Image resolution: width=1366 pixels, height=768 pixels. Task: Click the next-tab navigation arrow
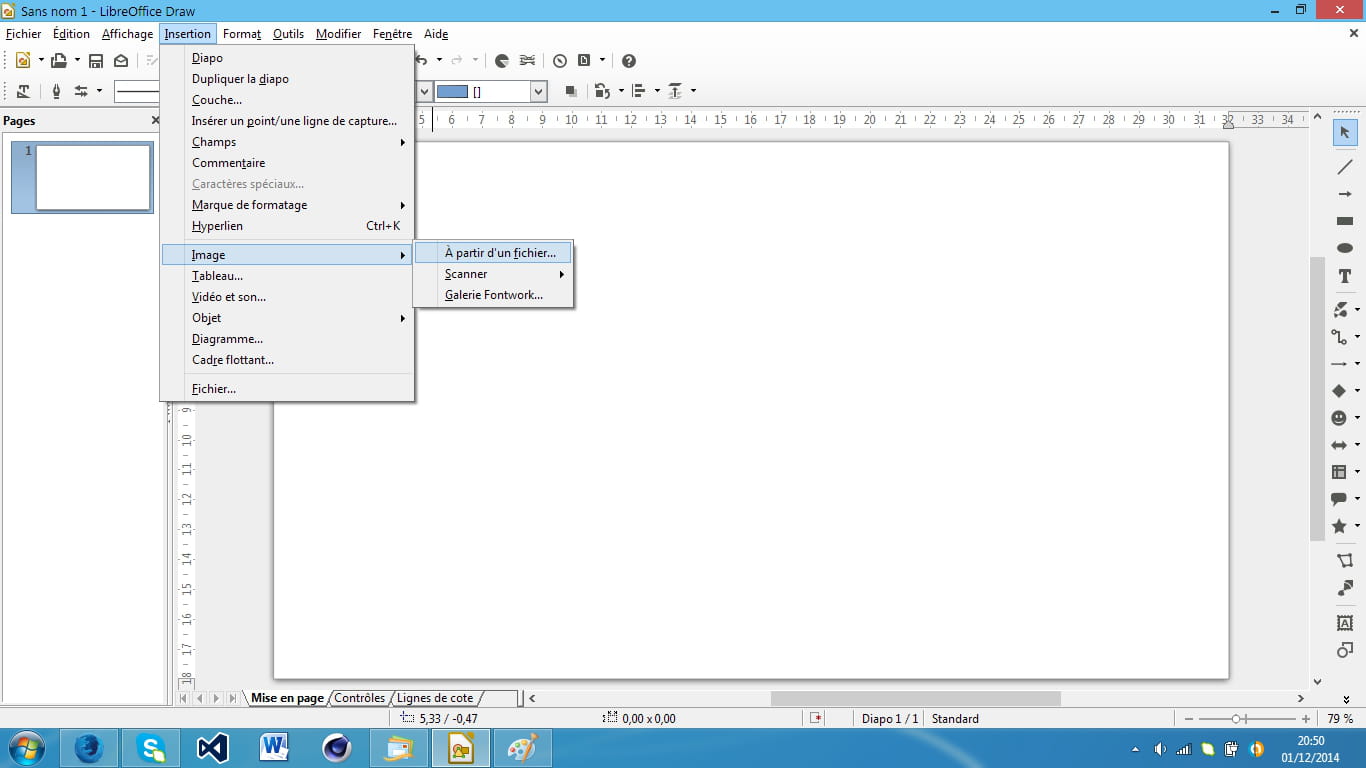click(x=216, y=698)
